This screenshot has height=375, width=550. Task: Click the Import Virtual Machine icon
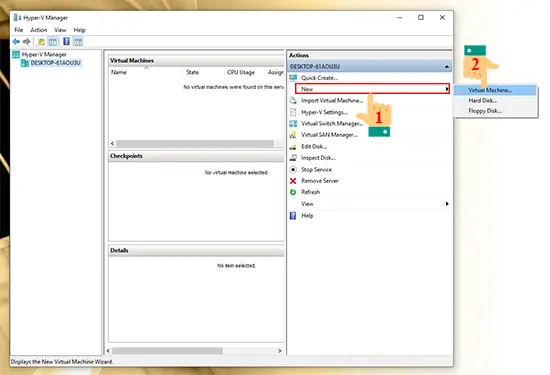pyautogui.click(x=293, y=101)
